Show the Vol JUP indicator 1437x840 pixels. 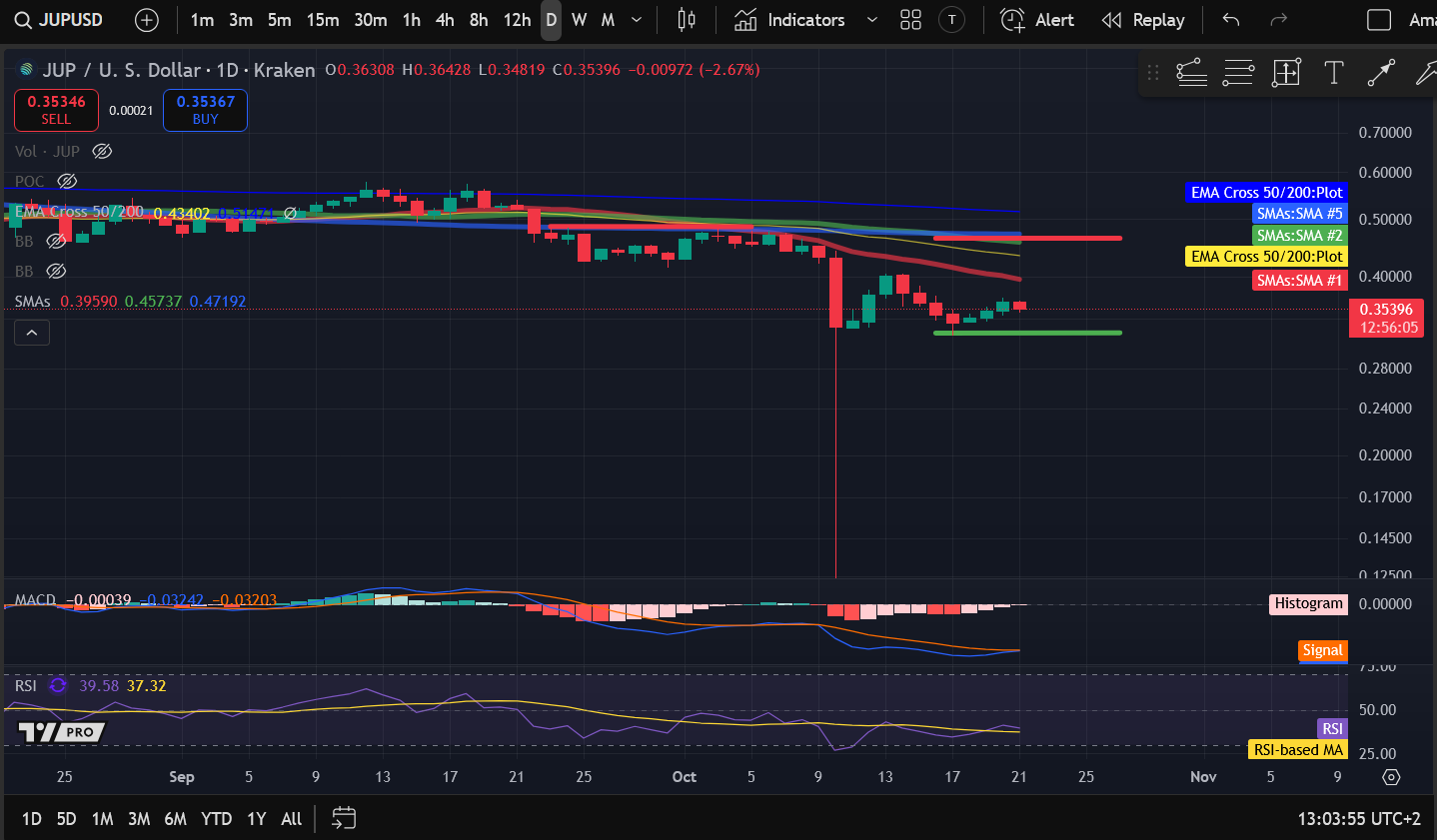pos(102,152)
